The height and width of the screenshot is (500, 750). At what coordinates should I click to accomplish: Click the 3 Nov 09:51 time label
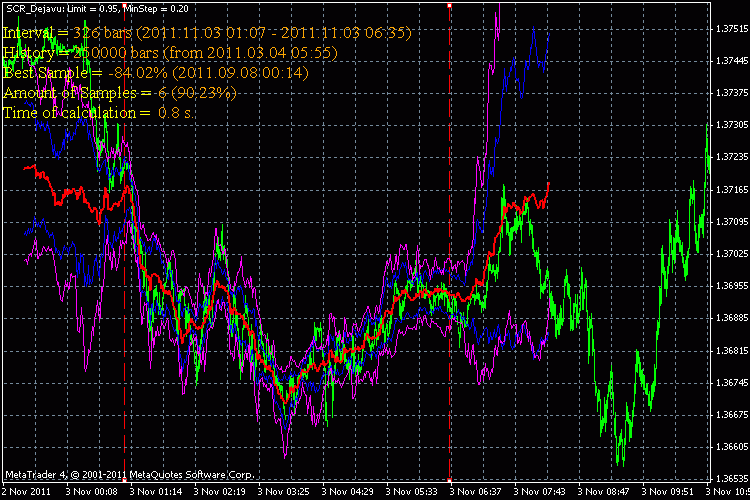[x=674, y=492]
